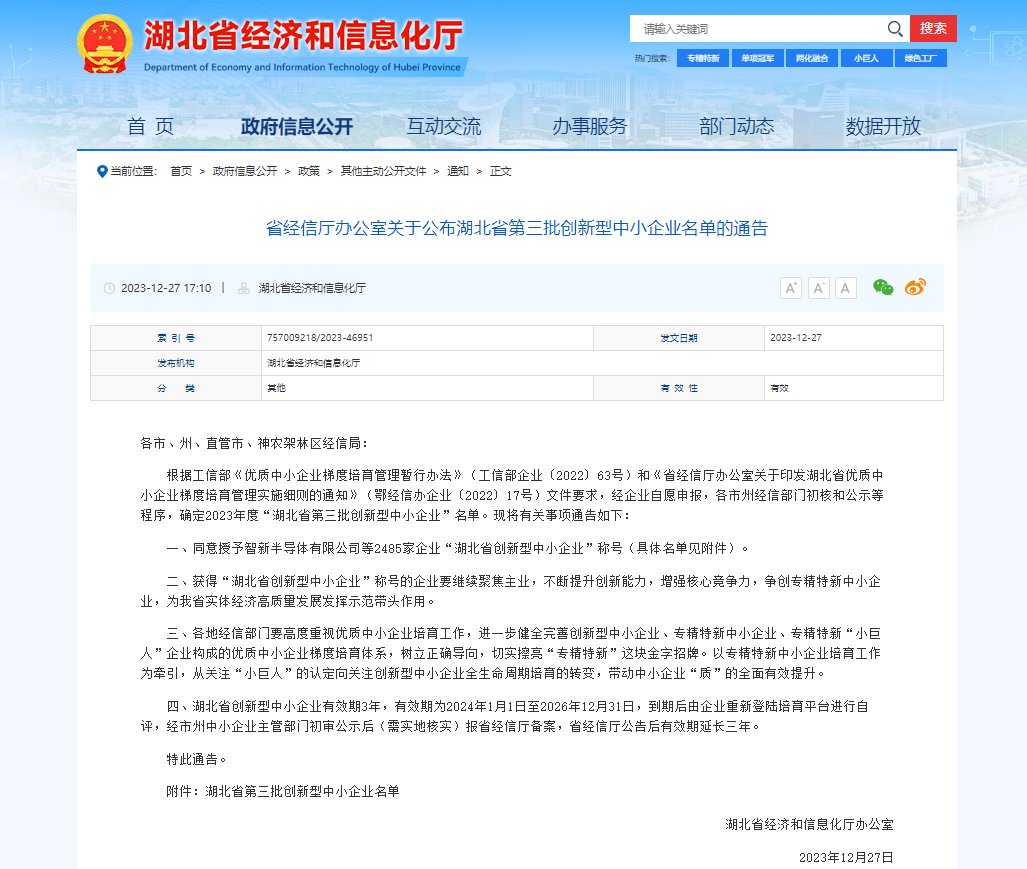Screen dimensions: 1027x869
Task: Open the 数据开放 navigation menu
Action: [x=883, y=128]
